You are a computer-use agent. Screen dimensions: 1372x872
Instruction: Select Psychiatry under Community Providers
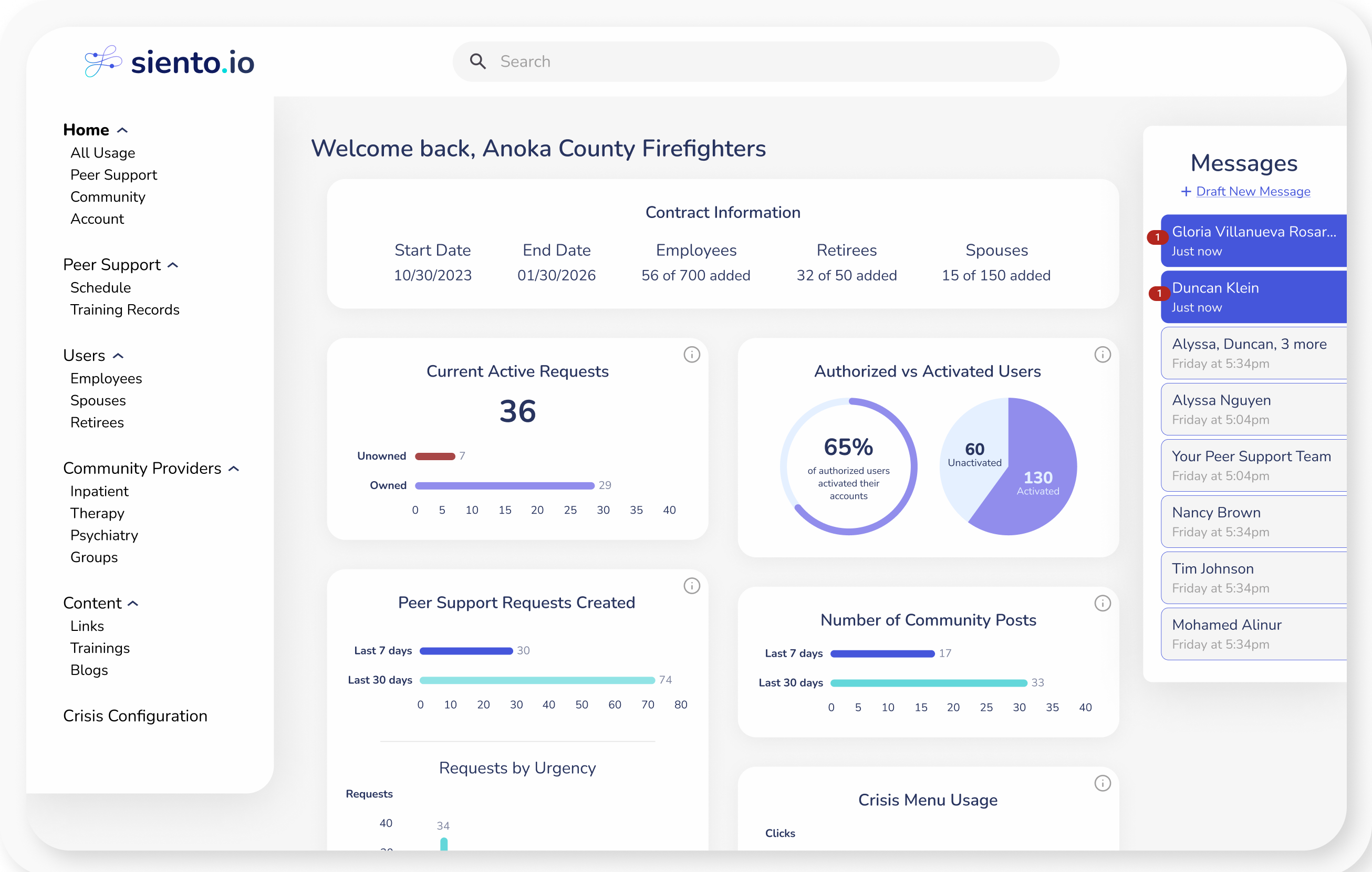(105, 535)
